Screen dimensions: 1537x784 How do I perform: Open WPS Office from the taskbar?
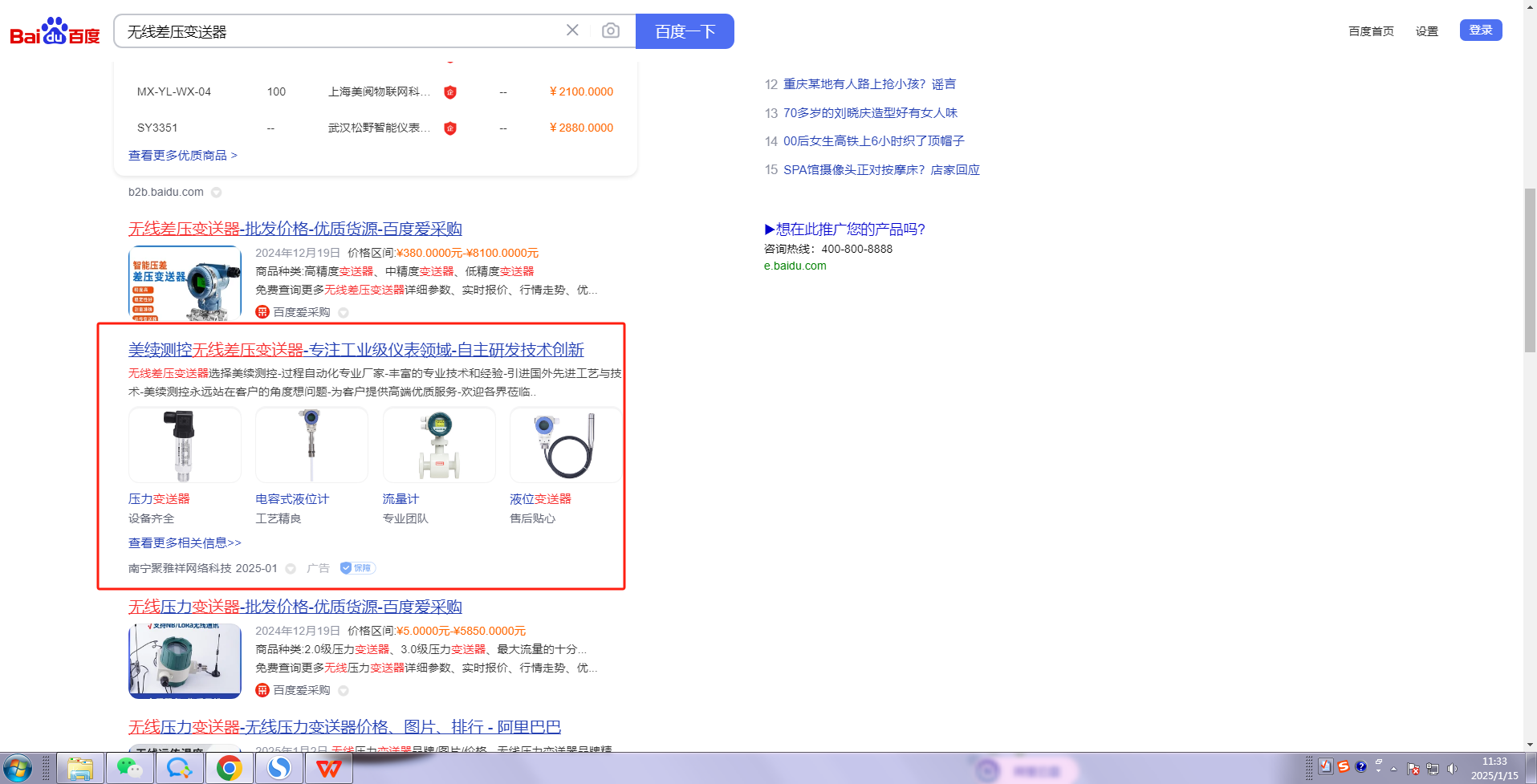(x=328, y=769)
